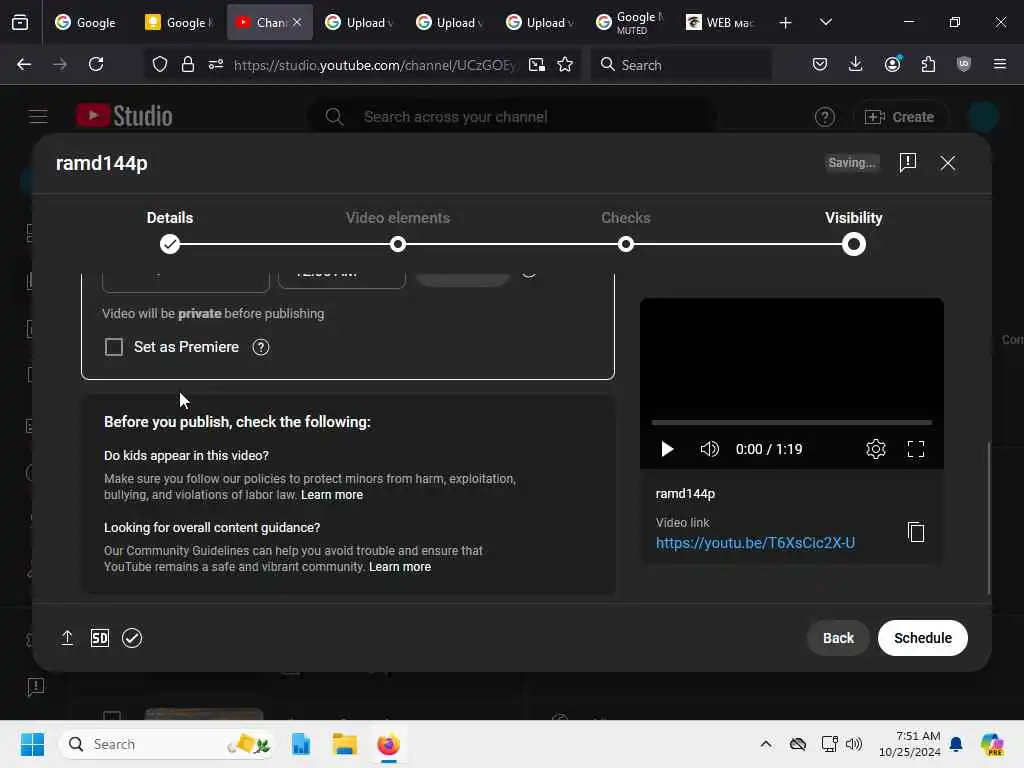
Task: Close the Channel browser tab
Action: 297,22
